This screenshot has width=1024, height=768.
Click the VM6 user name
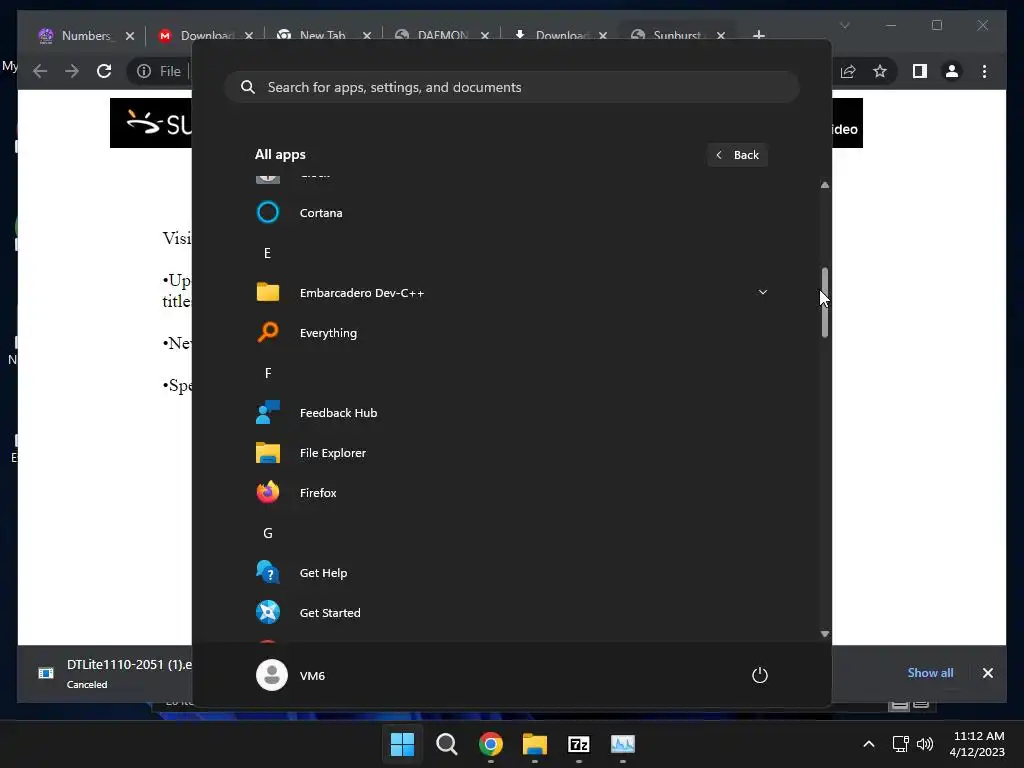coord(312,676)
